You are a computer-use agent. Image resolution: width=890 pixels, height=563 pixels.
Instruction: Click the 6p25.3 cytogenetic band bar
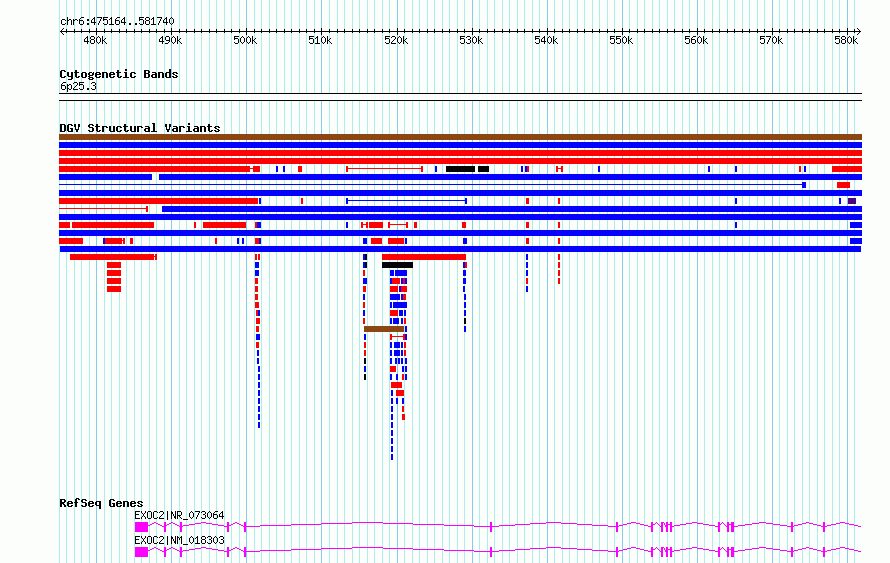click(x=460, y=97)
